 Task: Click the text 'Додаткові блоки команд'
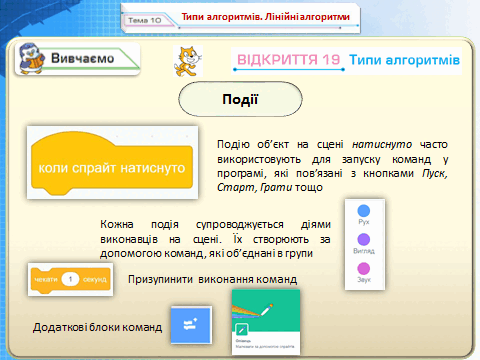click(97, 327)
